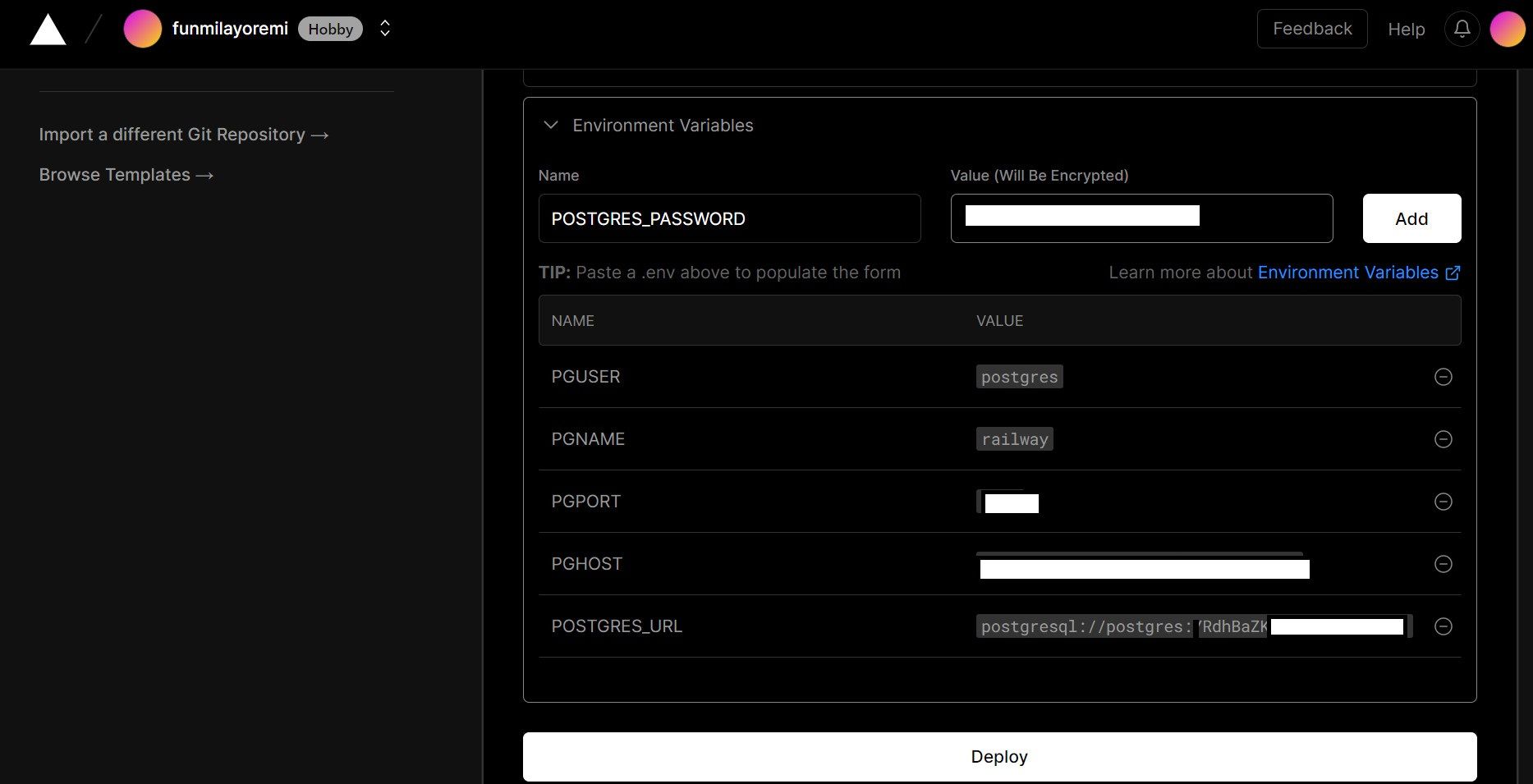
Task: Open the Feedback form
Action: click(x=1311, y=28)
